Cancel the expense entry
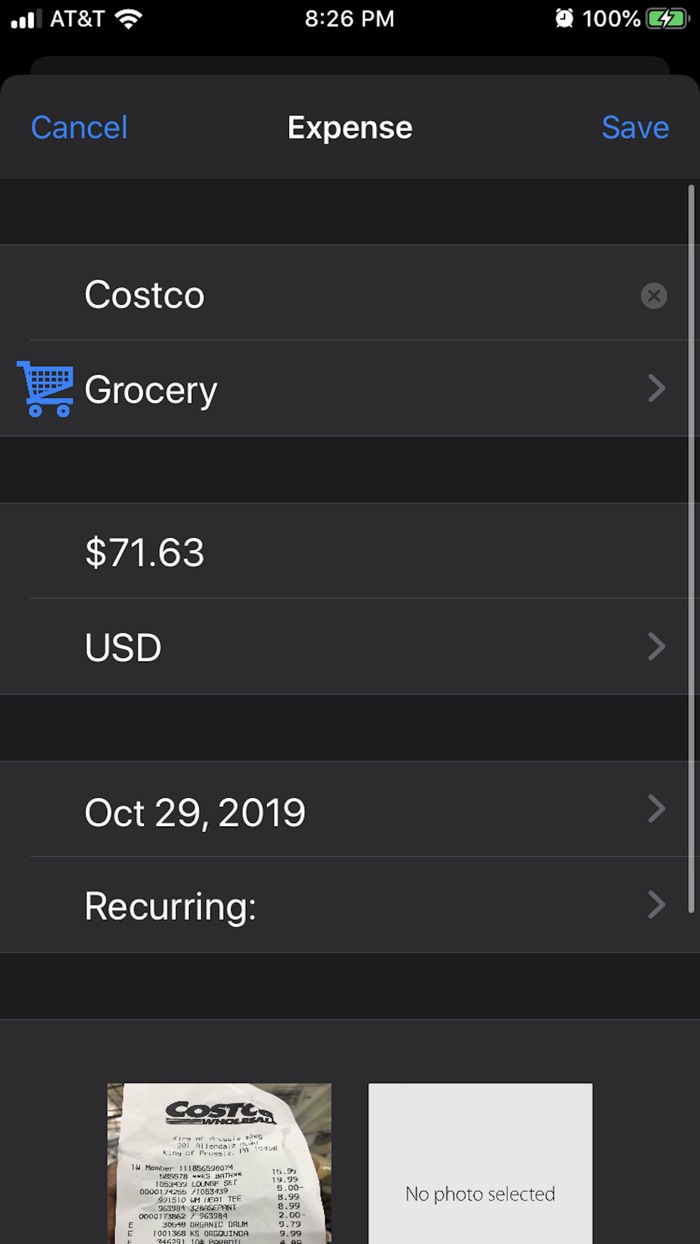The height and width of the screenshot is (1244, 700). [x=79, y=128]
